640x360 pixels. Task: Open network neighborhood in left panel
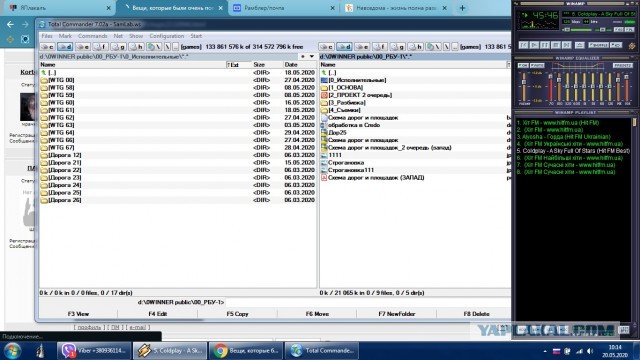click(154, 47)
